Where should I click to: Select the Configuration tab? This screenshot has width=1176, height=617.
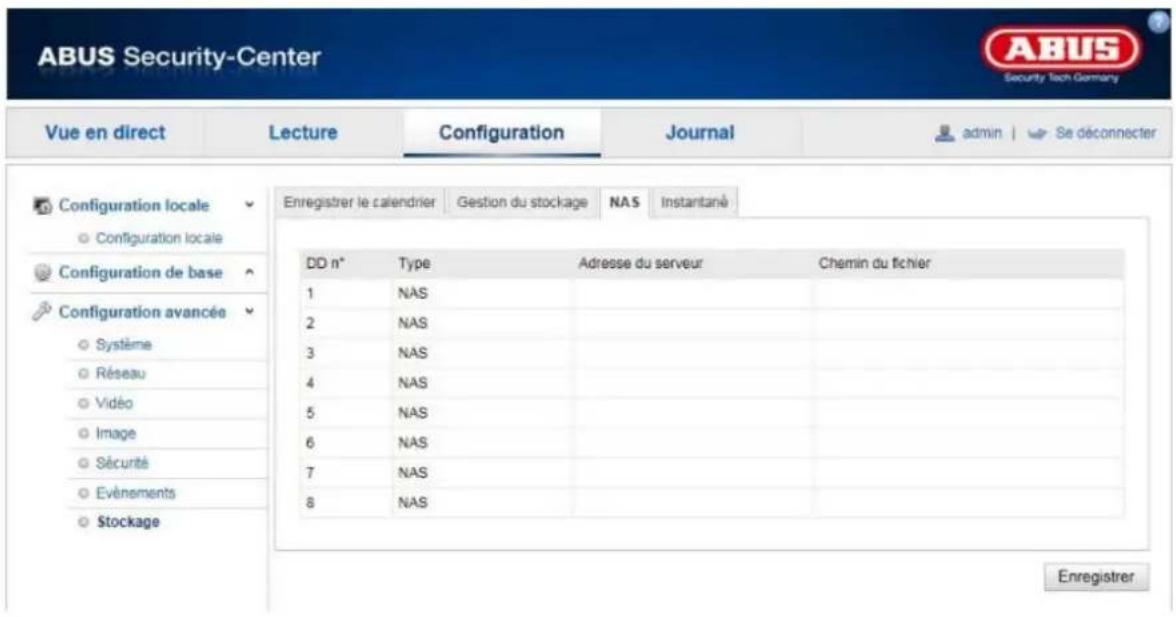point(501,133)
